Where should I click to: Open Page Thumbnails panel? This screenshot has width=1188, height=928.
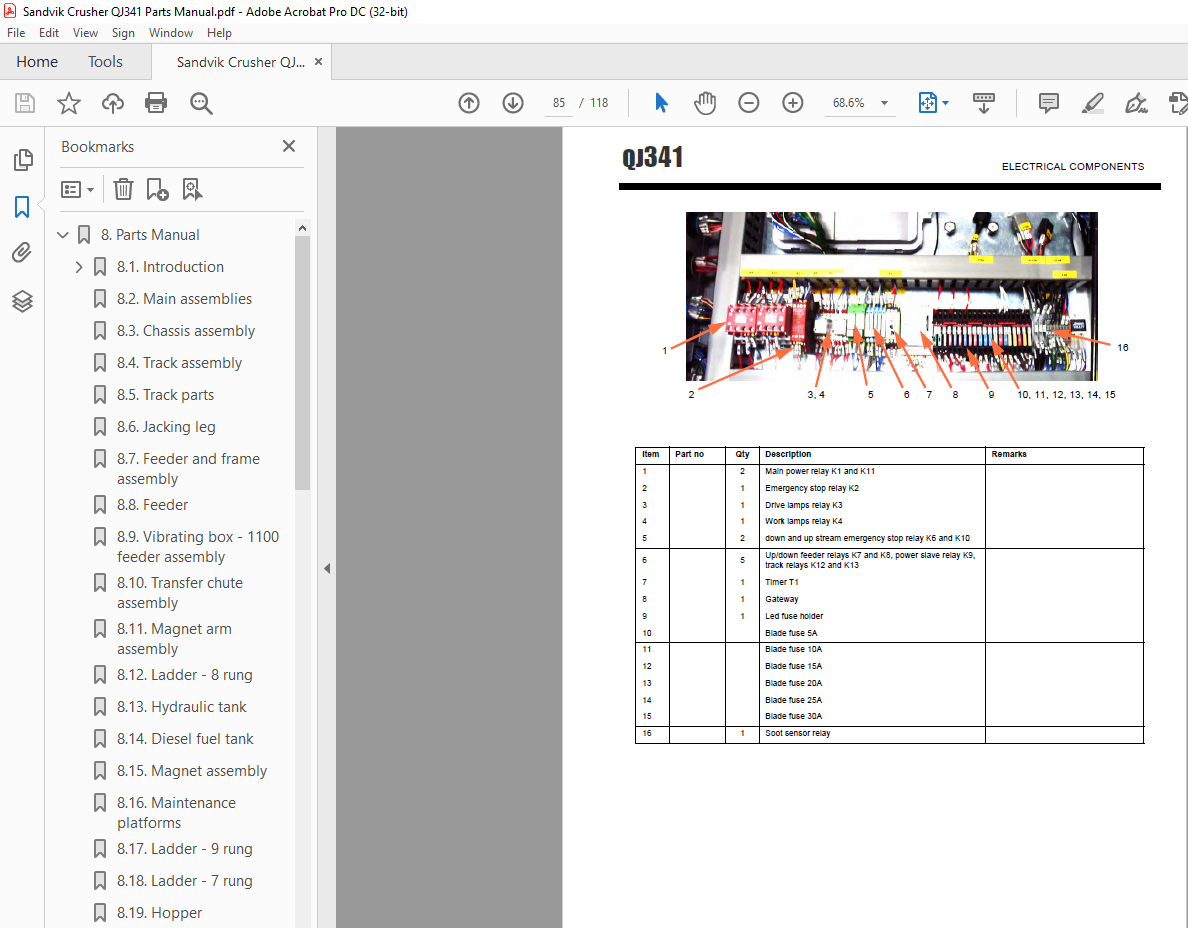(x=23, y=160)
